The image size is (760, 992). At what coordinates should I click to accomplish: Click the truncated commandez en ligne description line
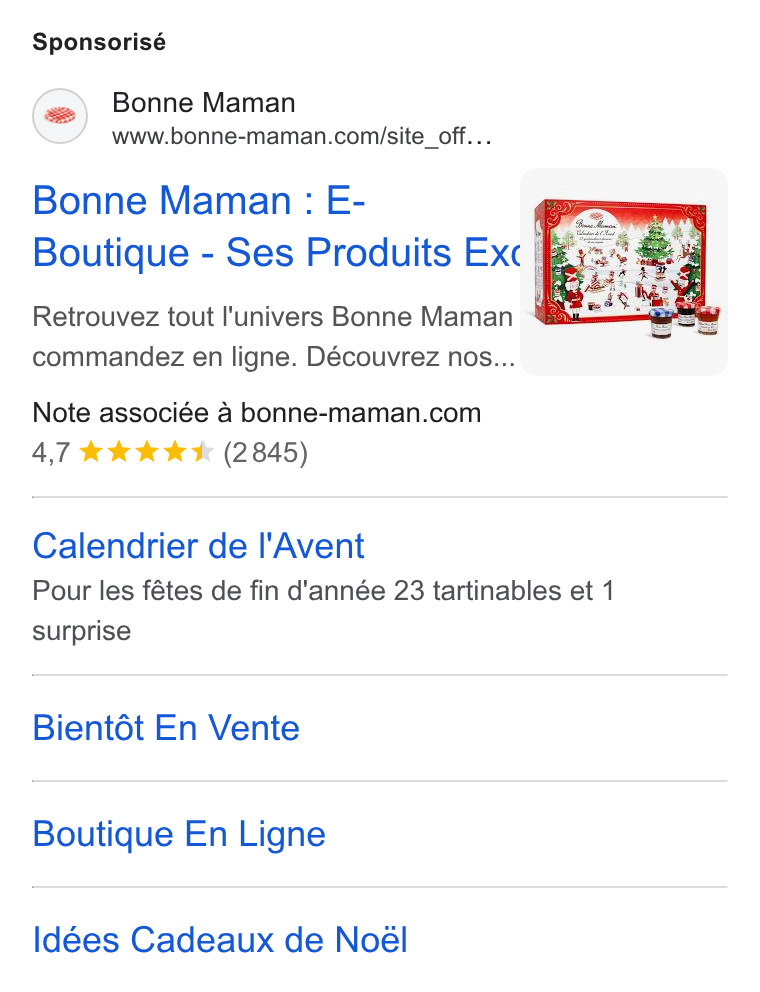coord(274,357)
